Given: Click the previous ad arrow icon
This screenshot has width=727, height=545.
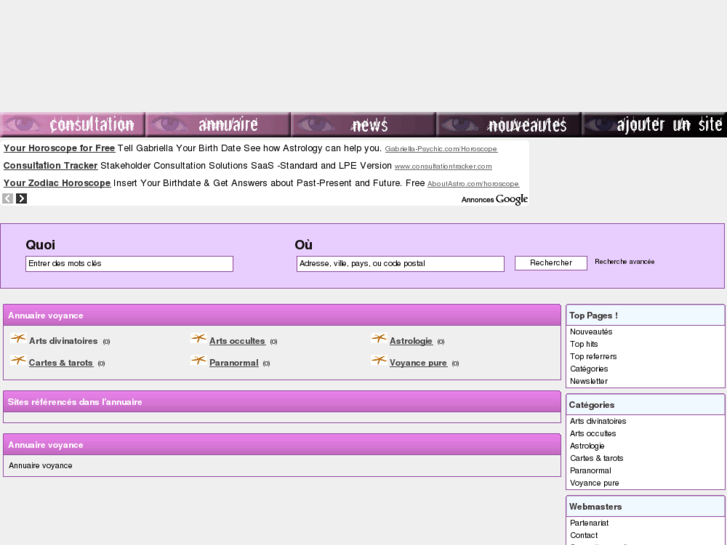Looking at the screenshot, I should pos(7,199).
